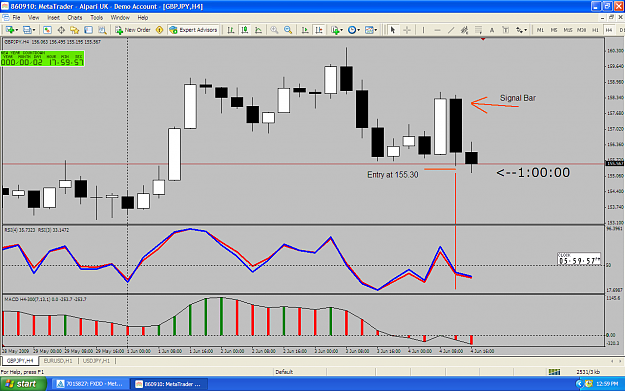Open the Charts menu
The height and width of the screenshot is (391, 625).
75,18
